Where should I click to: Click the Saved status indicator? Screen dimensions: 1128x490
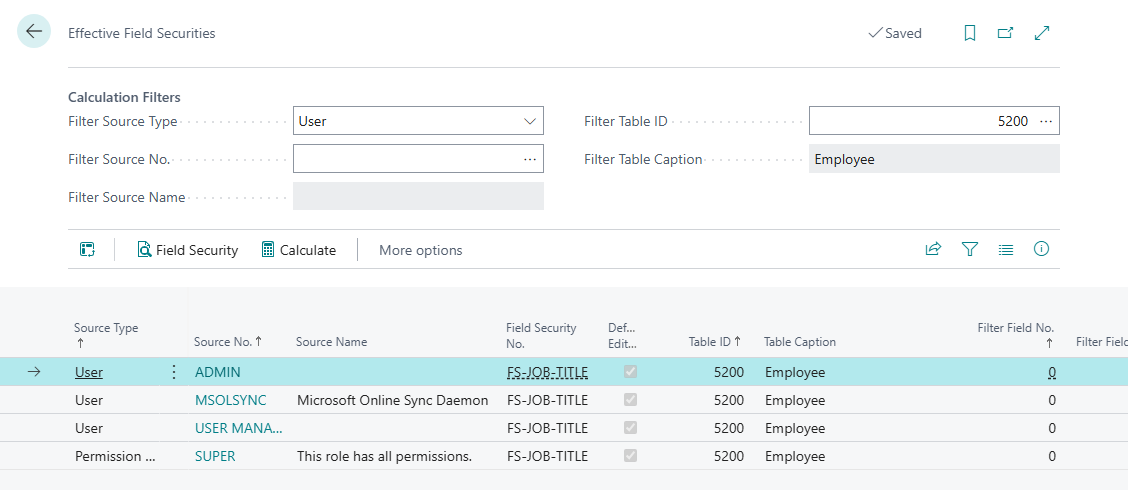pyautogui.click(x=895, y=33)
